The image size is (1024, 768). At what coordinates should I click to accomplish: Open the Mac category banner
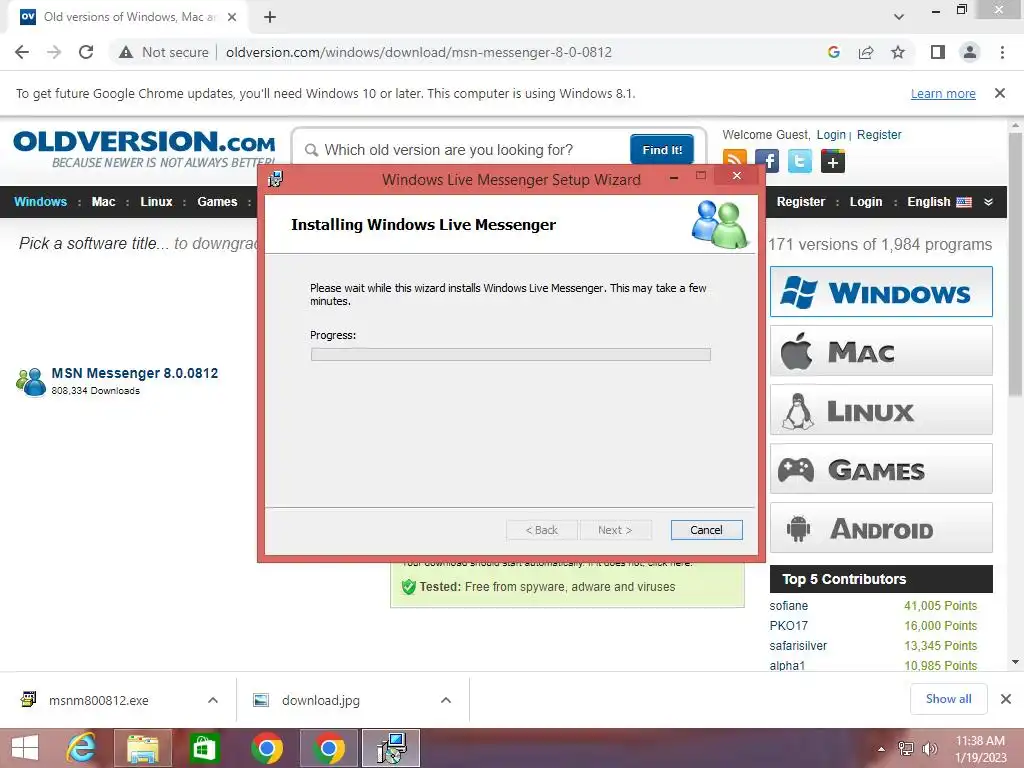click(x=881, y=351)
